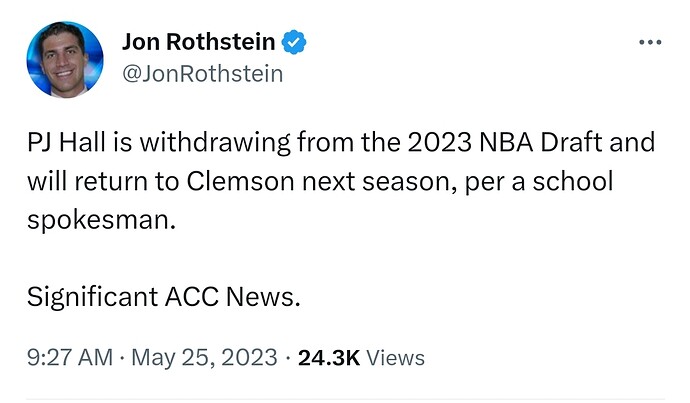The height and width of the screenshot is (403, 690).
Task: Click the Views label
Action: [x=395, y=357]
